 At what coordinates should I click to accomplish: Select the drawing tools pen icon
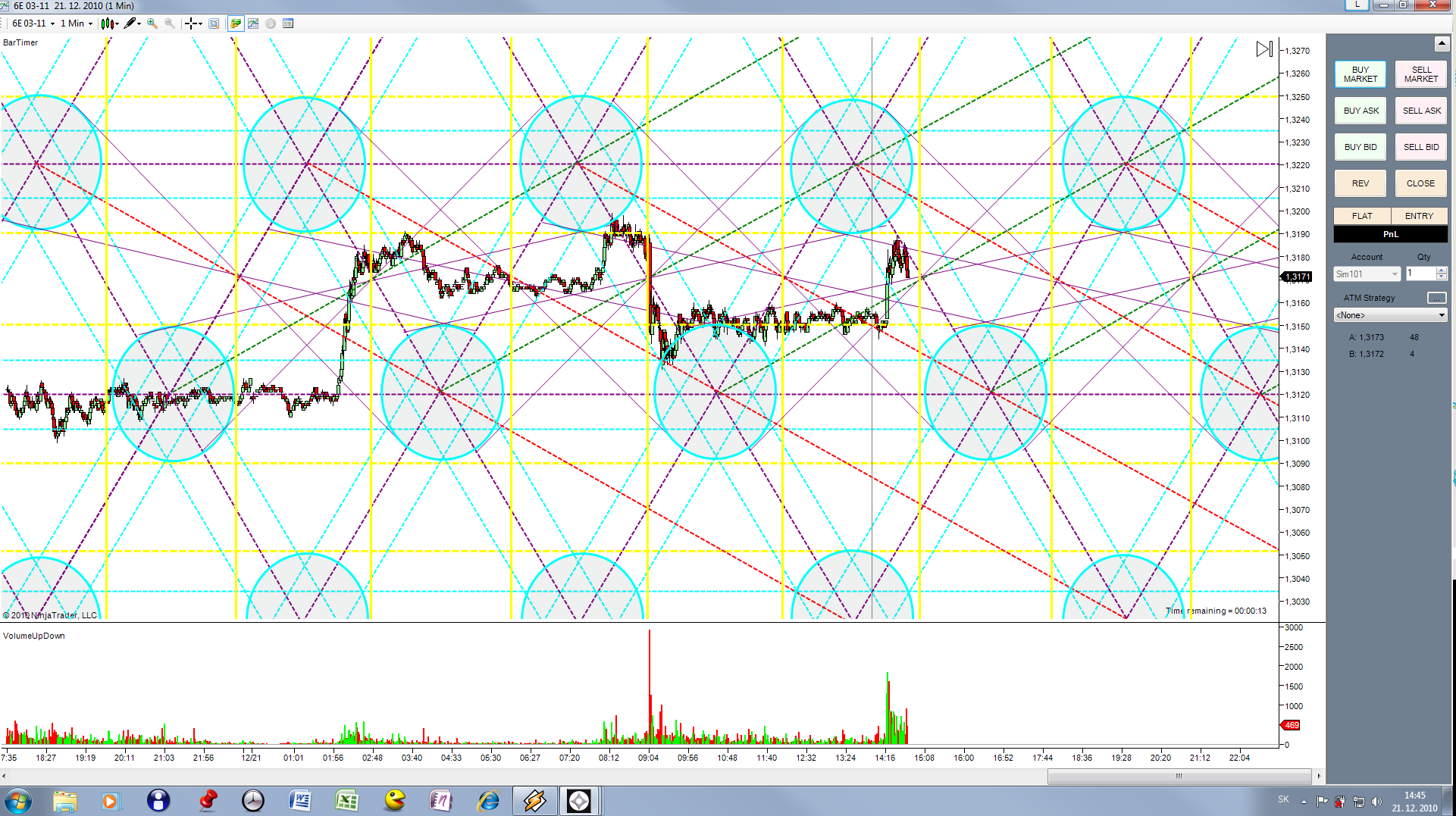[x=133, y=23]
